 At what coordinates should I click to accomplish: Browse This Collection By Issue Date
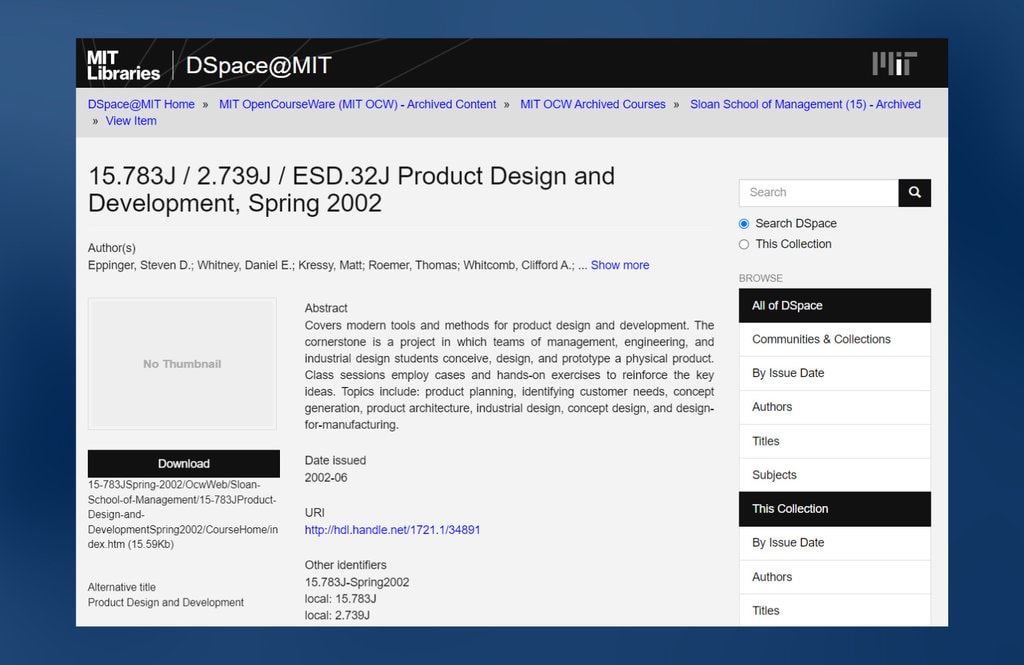[835, 543]
